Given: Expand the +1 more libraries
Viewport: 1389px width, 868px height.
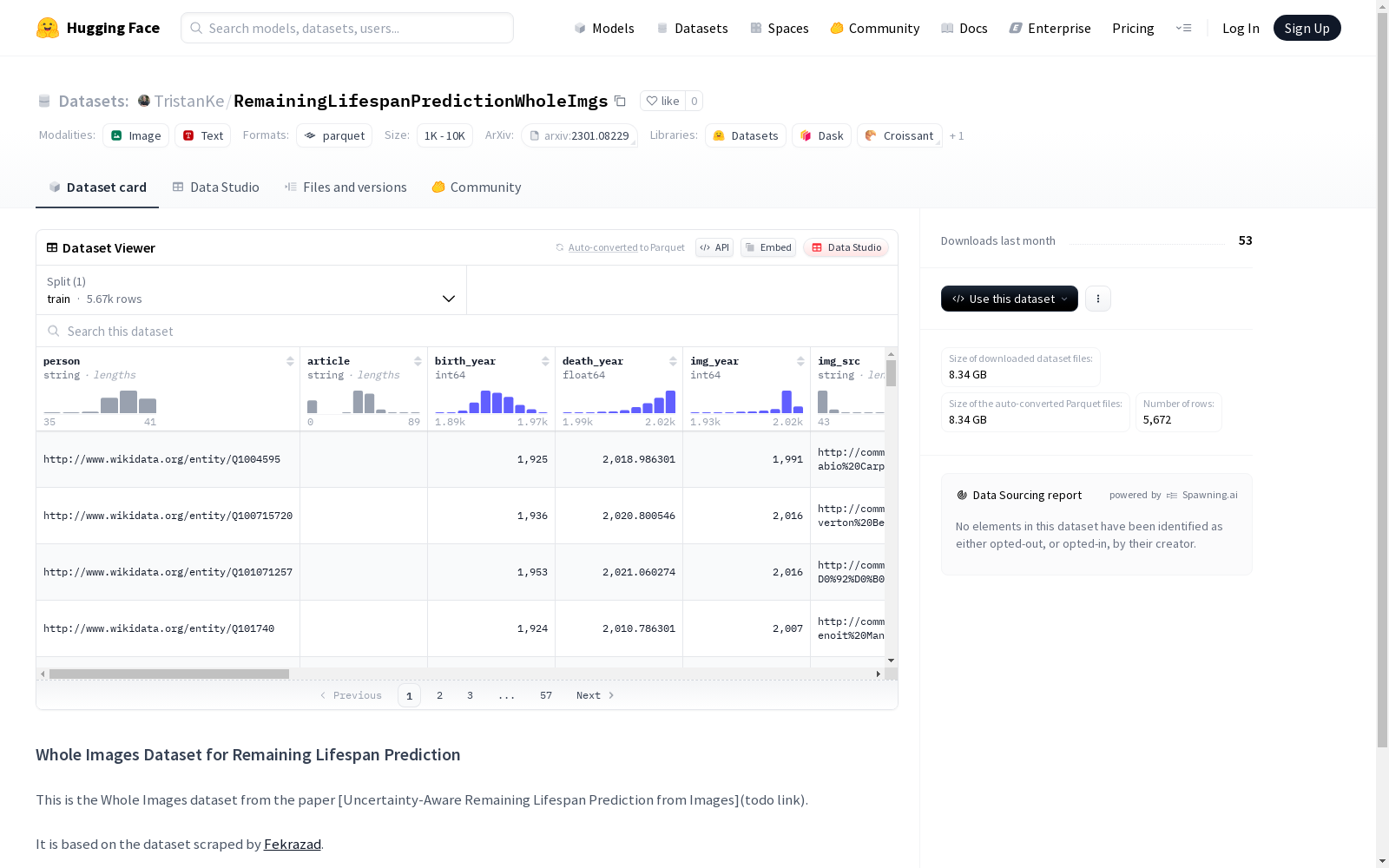Looking at the screenshot, I should (x=957, y=135).
